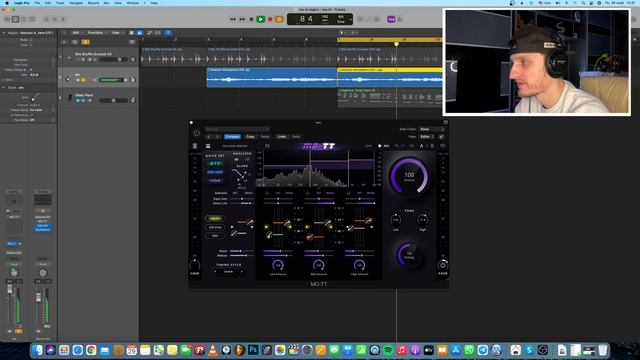The width and height of the screenshot is (640, 360).
Task: Click the Play button in transport
Action: coord(260,19)
